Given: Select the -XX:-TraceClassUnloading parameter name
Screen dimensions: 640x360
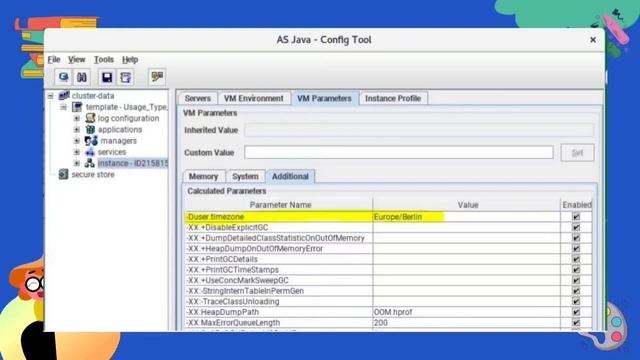Looking at the screenshot, I should [x=233, y=302].
